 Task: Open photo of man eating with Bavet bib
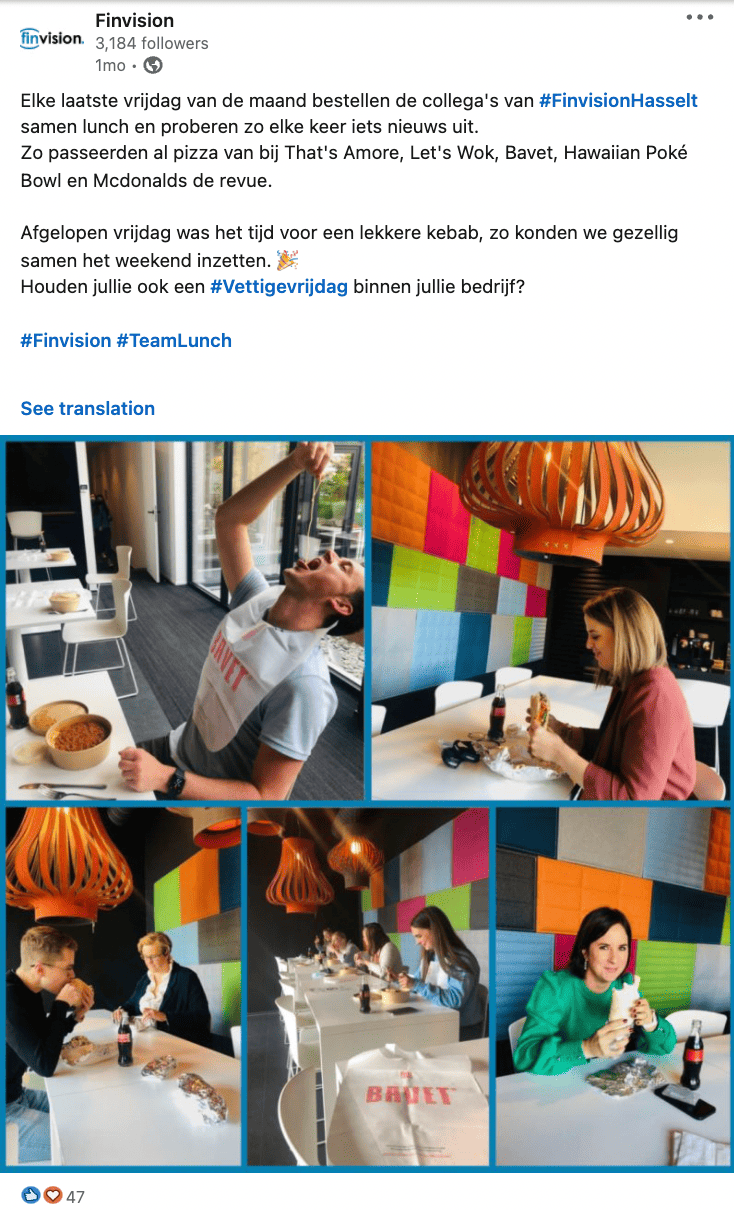pyautogui.click(x=185, y=621)
